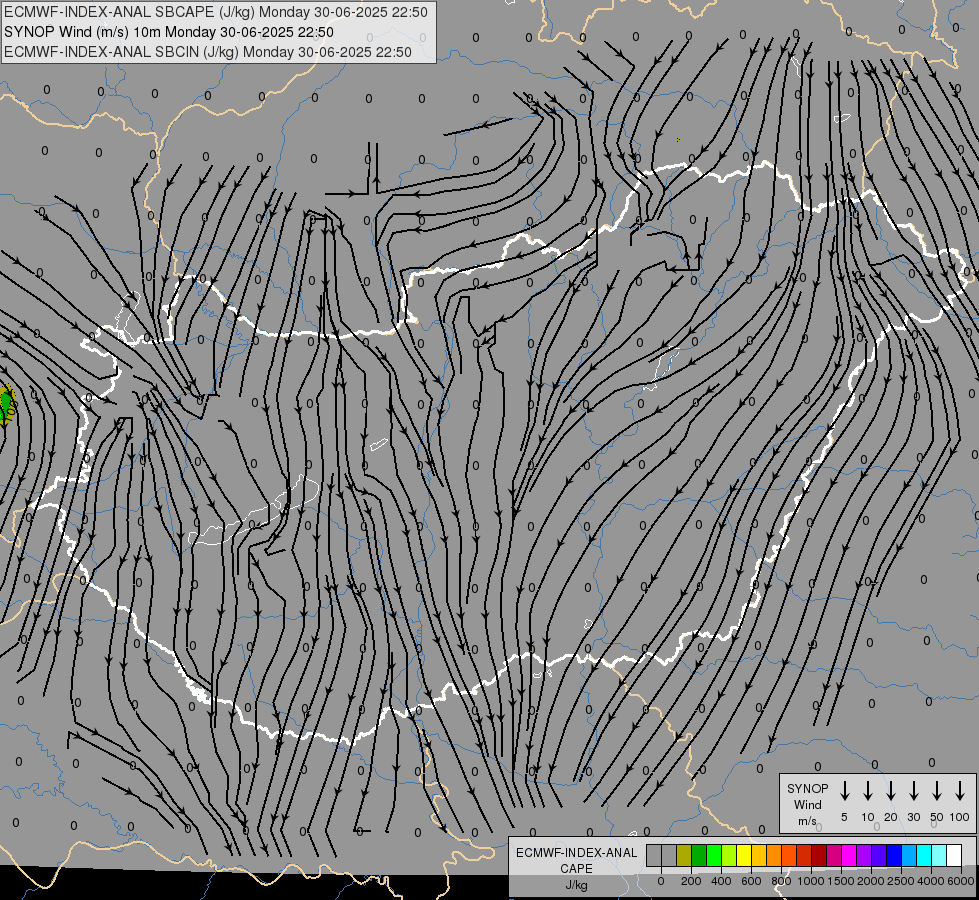Click the '6000' tick label on the CAPE scale
This screenshot has height=900, width=979.
[x=961, y=881]
